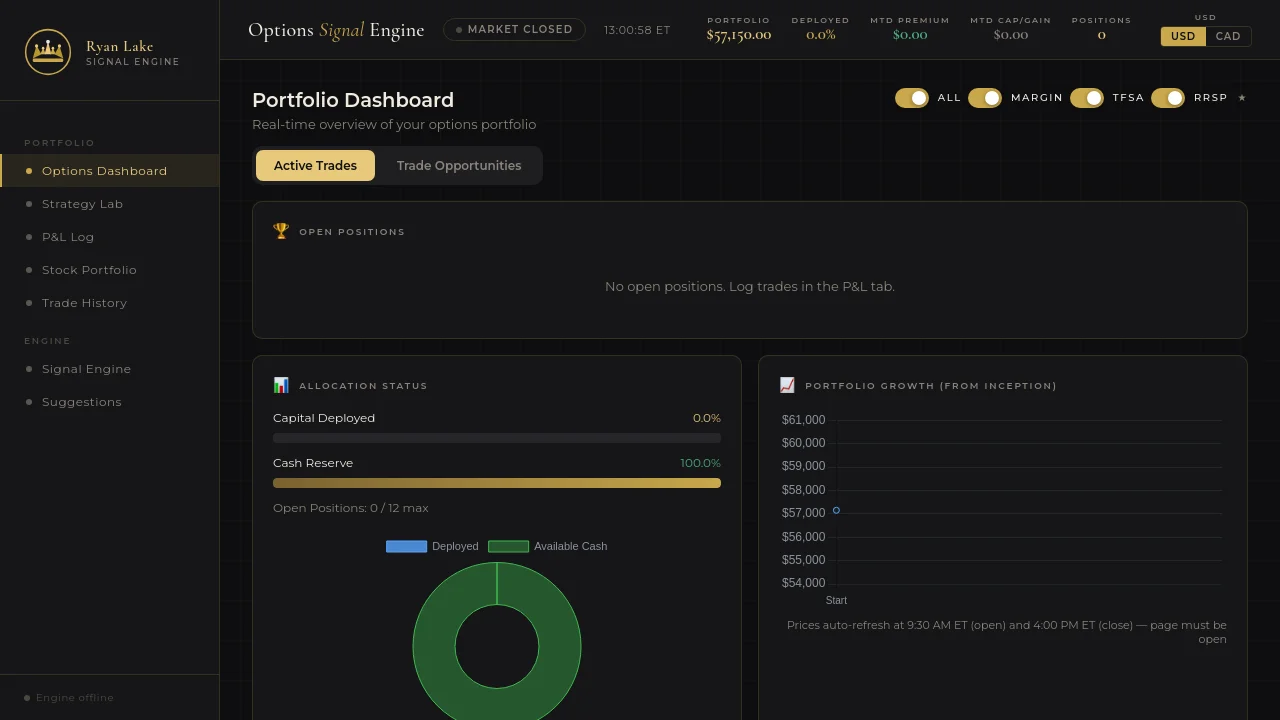Open Strategy Lab in the sidebar
The image size is (1280, 720).
tap(82, 204)
